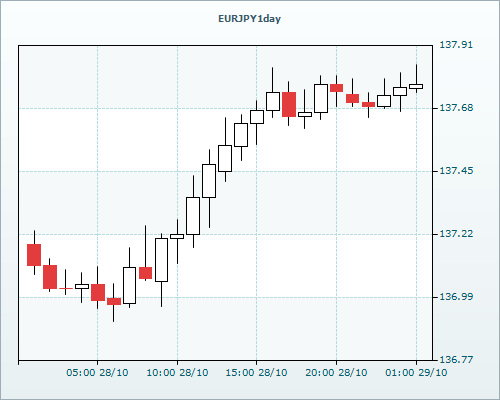This screenshot has height=400, width=500.
Task: Click the 05:00 28/10 time label
Action: 97,373
